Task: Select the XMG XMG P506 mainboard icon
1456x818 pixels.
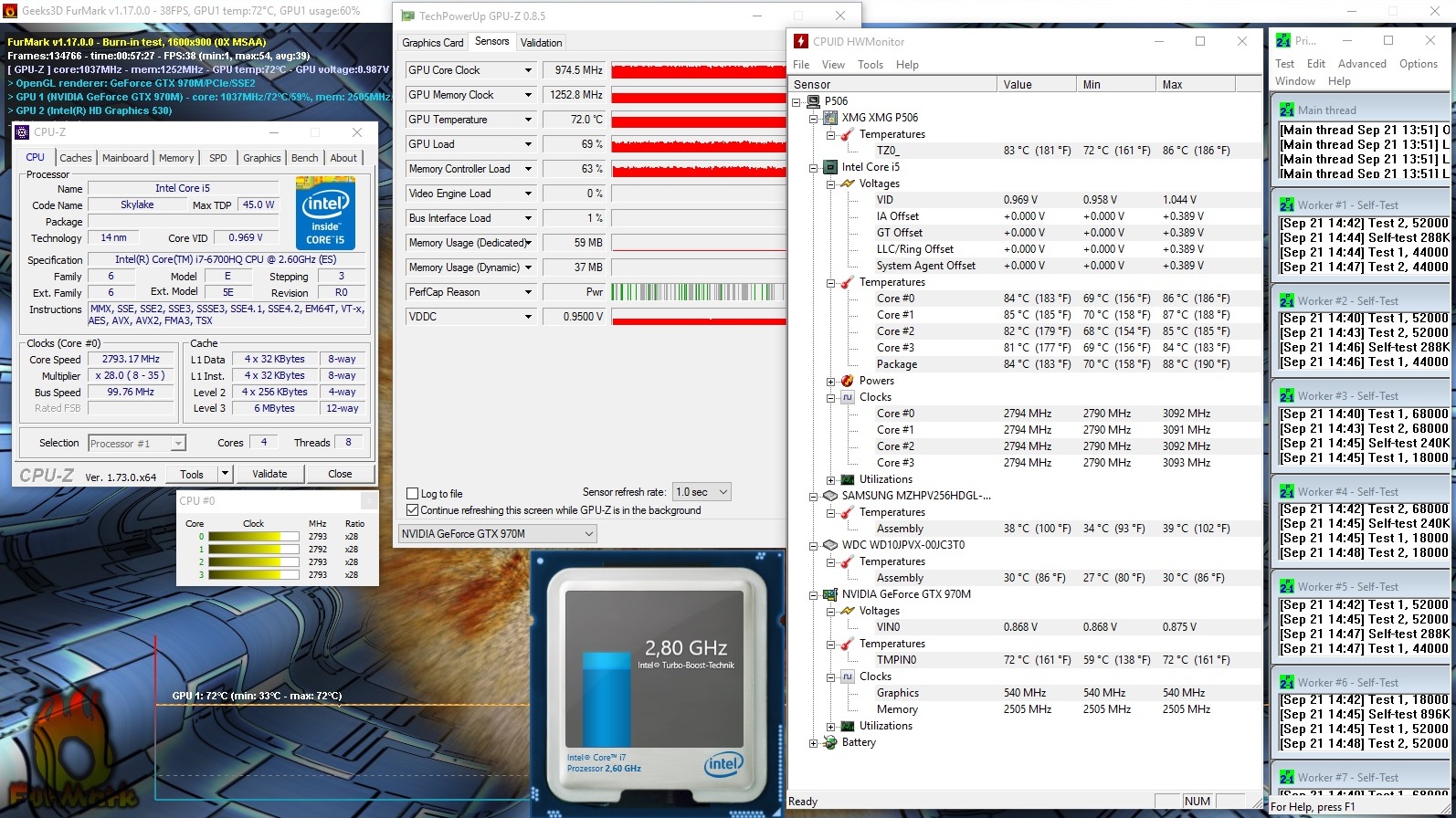Action: [x=830, y=118]
